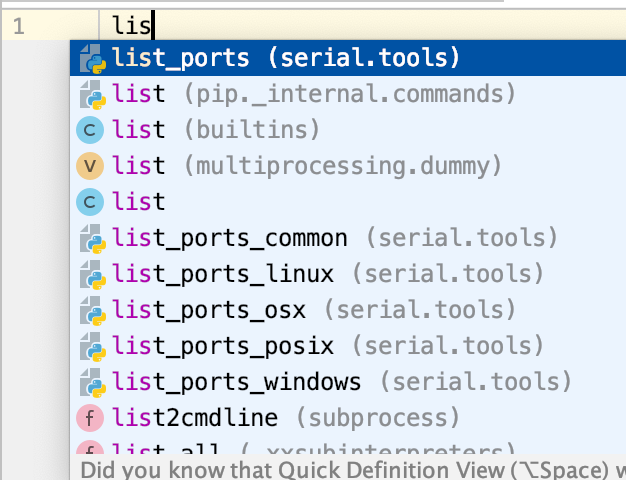Click class 'c' icon beside list (builtins)
This screenshot has height=480, width=626.
pyautogui.click(x=90, y=130)
